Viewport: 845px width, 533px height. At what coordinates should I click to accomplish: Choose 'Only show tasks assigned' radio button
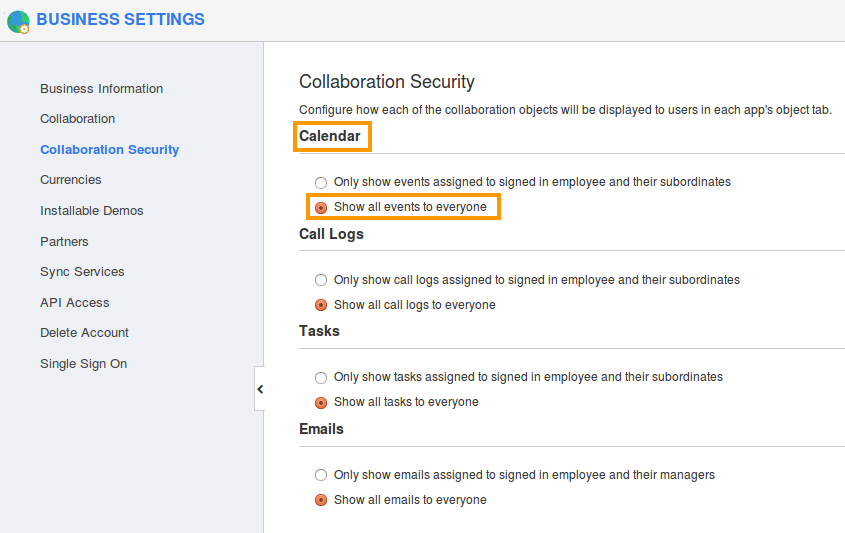321,378
